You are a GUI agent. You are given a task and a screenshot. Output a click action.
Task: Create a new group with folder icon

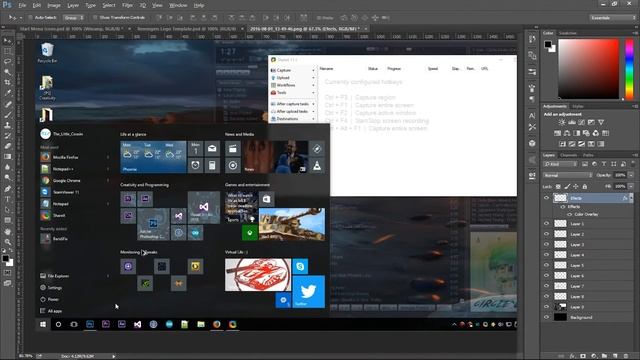point(604,356)
